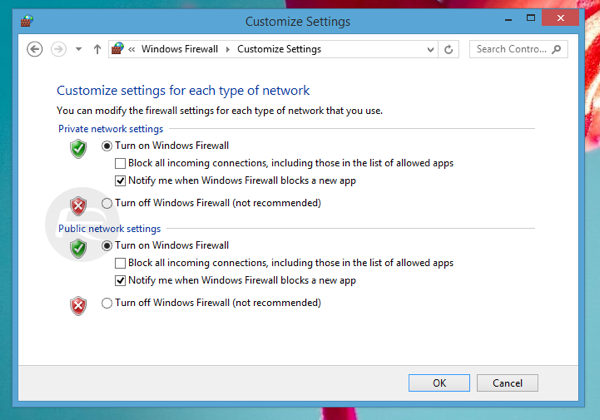Select Turn off Windows Firewall for public network
Viewport: 600px width, 420px height.
pos(108,303)
